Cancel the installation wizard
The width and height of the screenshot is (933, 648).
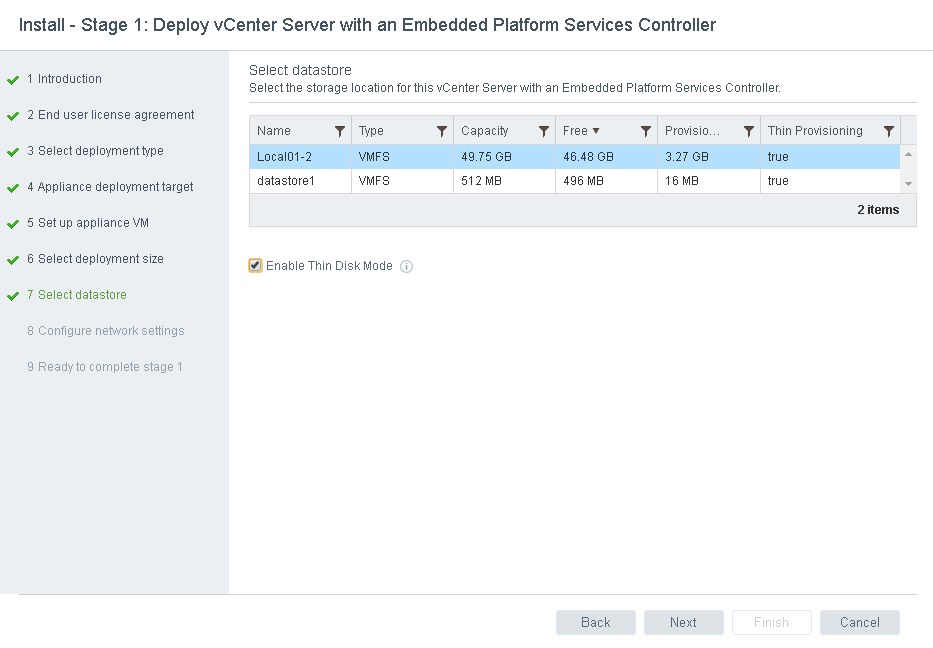pos(859,622)
